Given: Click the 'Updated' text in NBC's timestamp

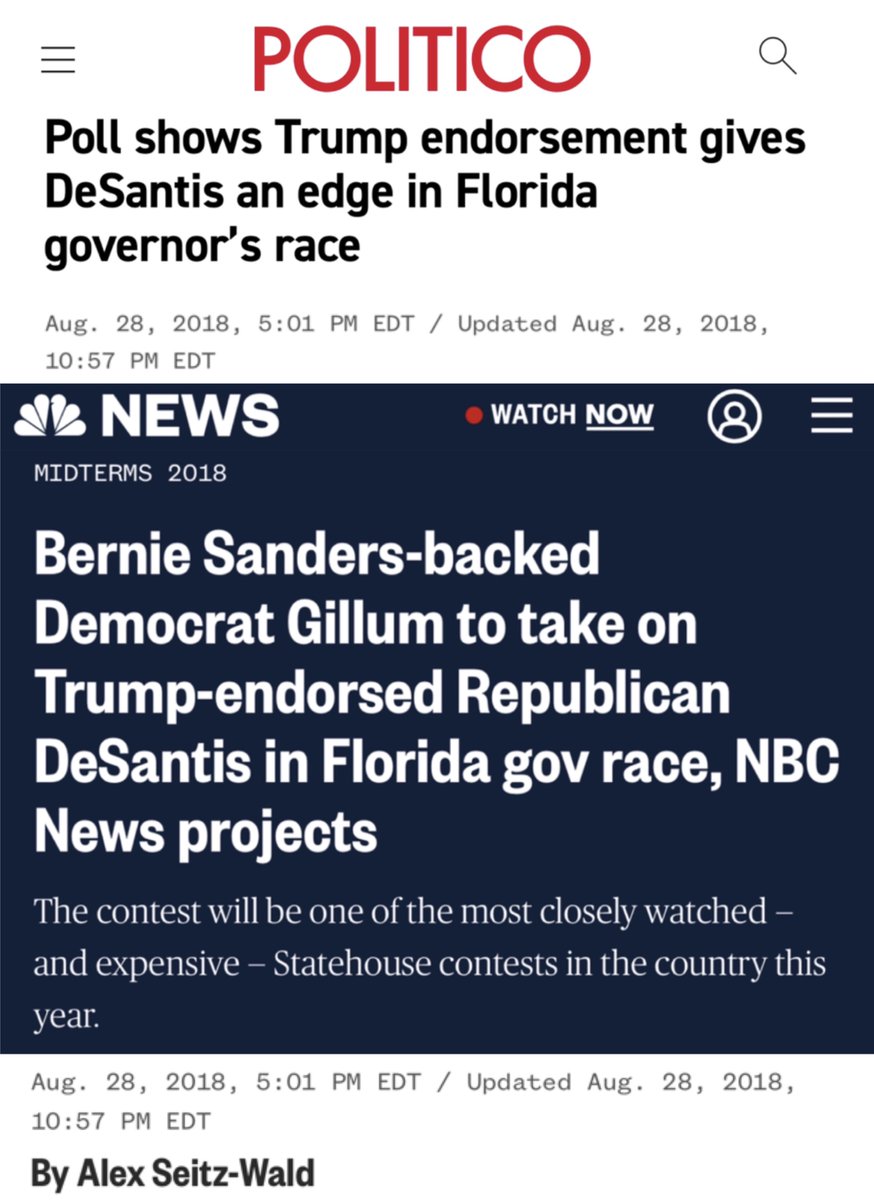Looking at the screenshot, I should click(519, 1082).
